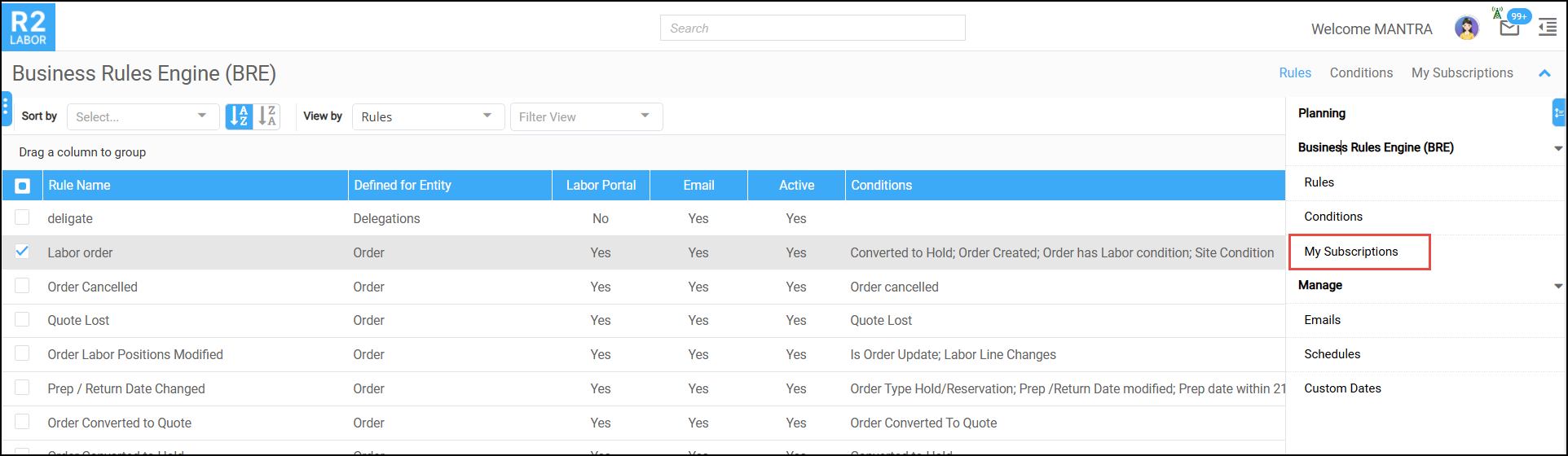This screenshot has height=456, width=1568.
Task: Switch to the Conditions tab in header
Action: [x=1361, y=73]
